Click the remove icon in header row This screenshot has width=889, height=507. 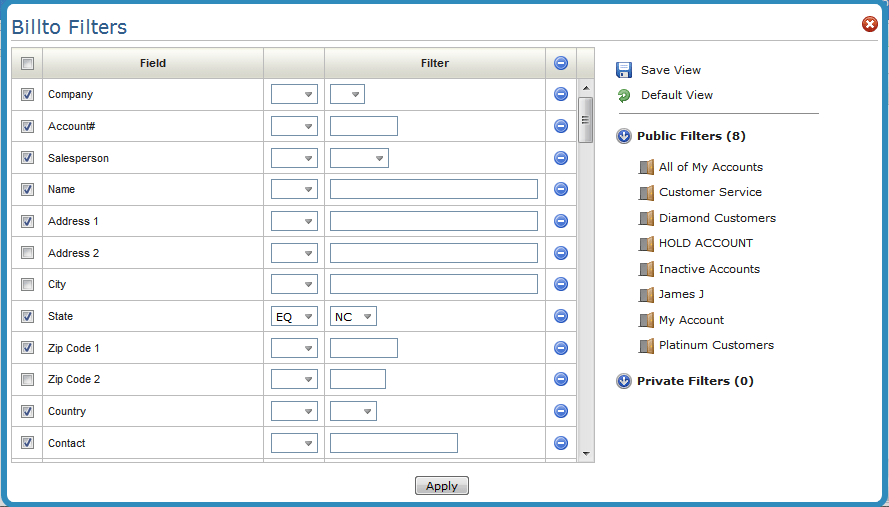tap(561, 63)
